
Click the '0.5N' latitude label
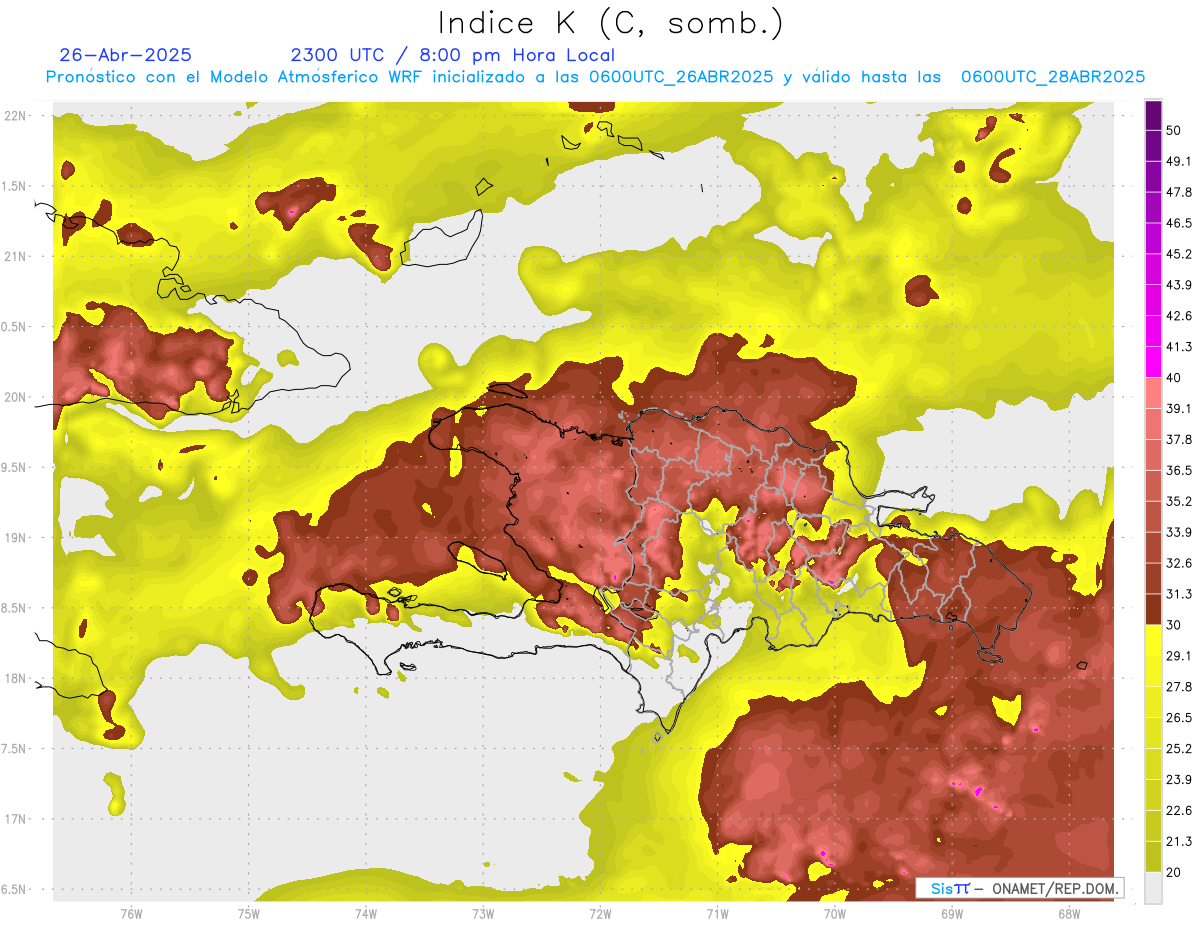pos(15,327)
